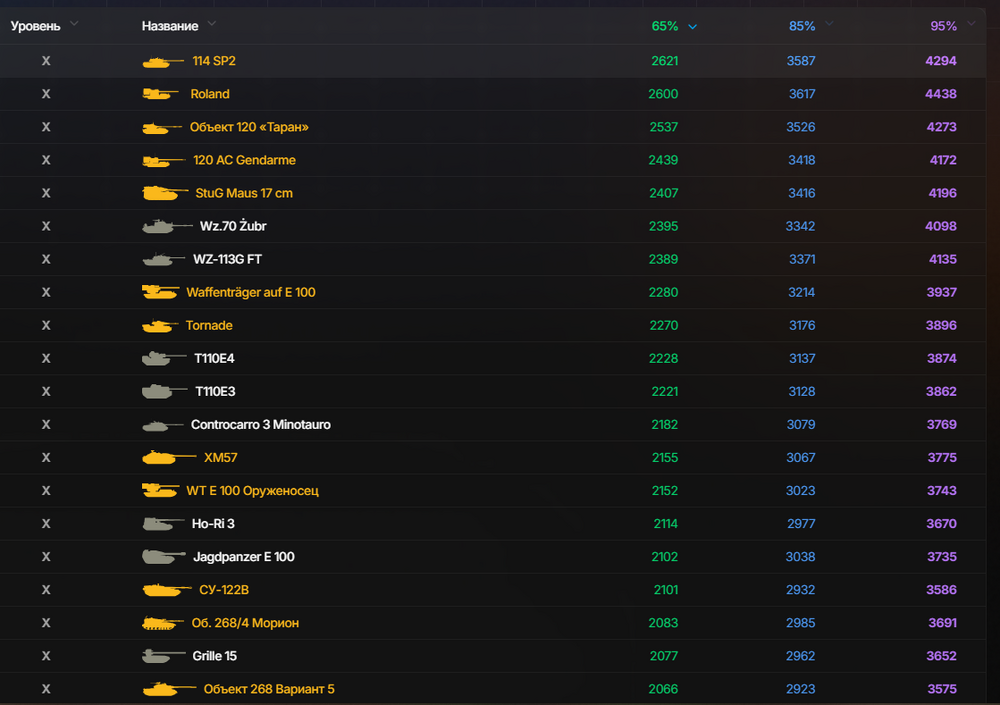Click the T110E4 tank icon
The height and width of the screenshot is (705, 1000).
[x=164, y=359]
